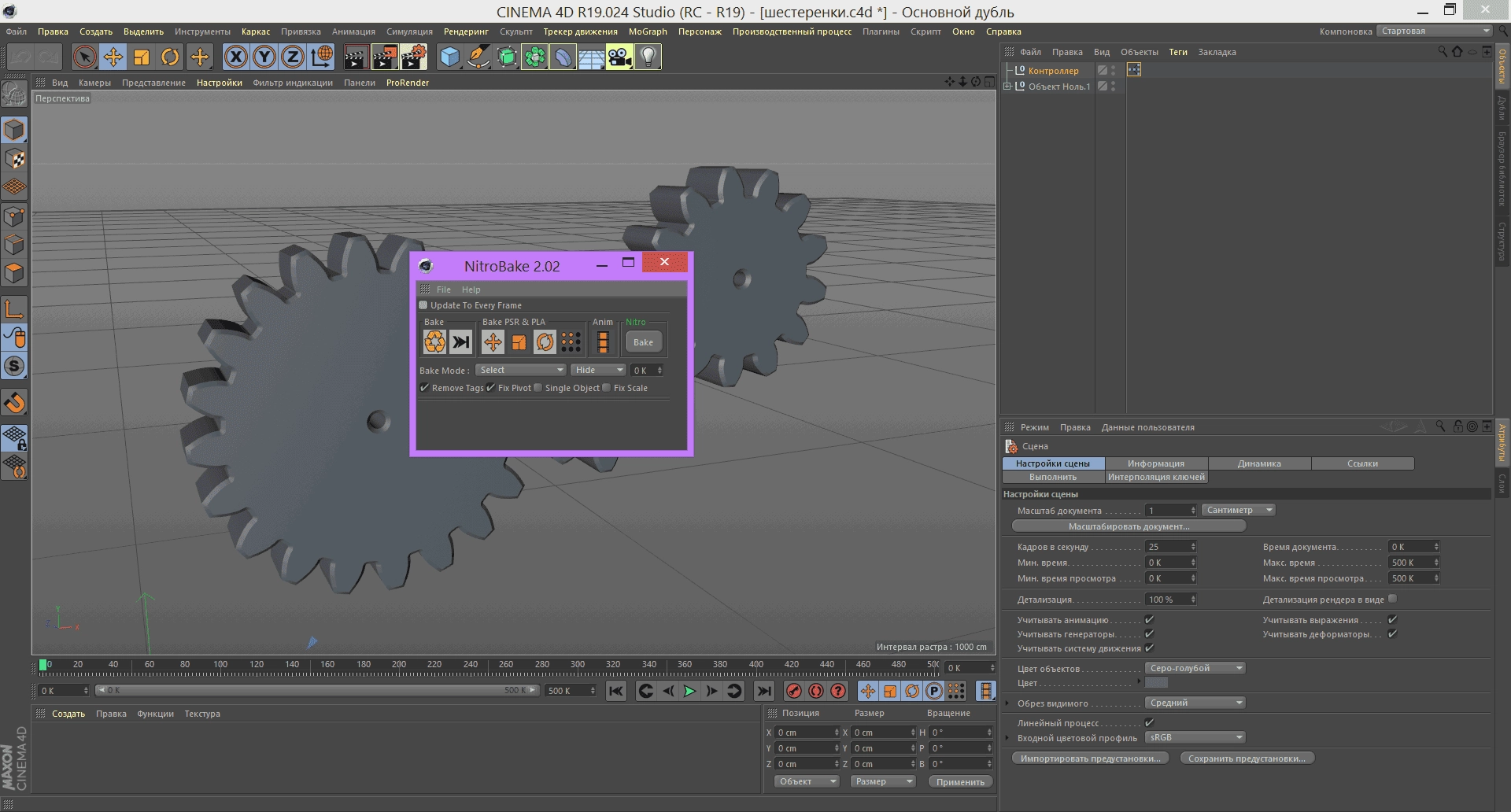Click the Light object icon
Viewport: 1511px width, 812px height.
tap(648, 57)
